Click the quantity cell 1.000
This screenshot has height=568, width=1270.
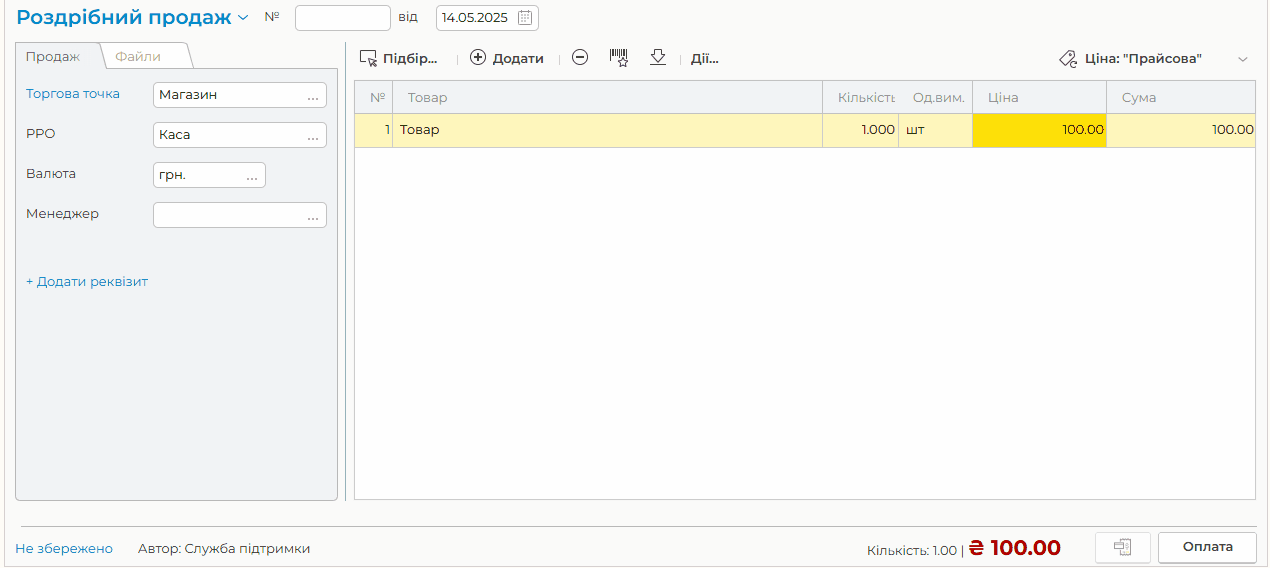coord(860,130)
